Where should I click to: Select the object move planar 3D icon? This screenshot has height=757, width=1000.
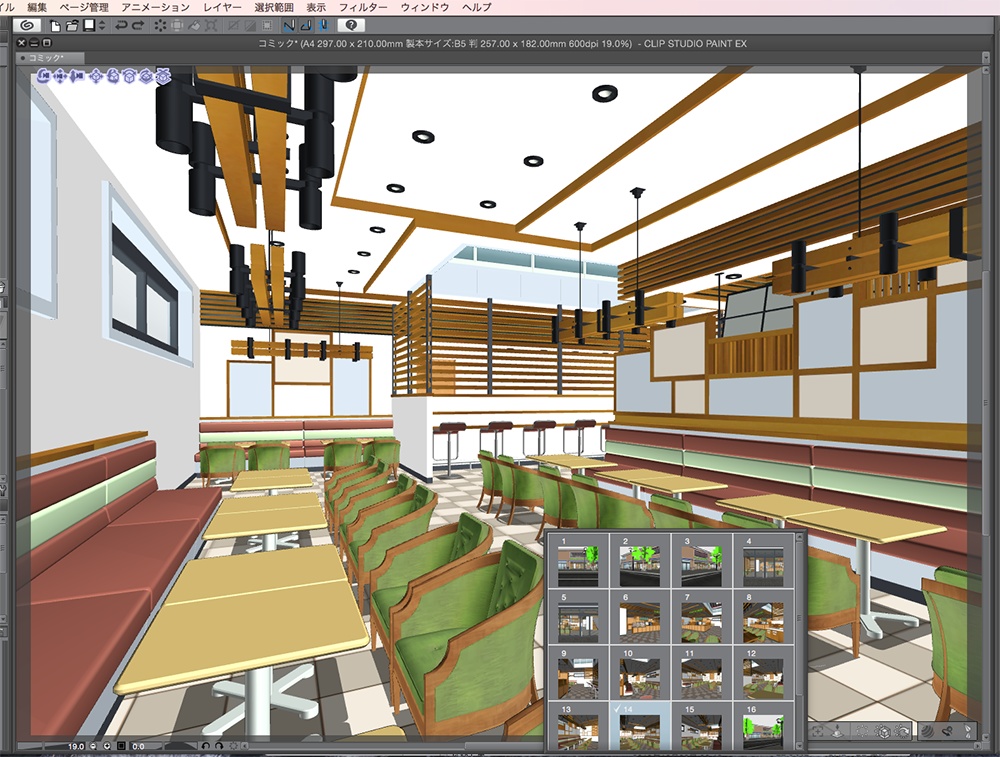click(96, 77)
